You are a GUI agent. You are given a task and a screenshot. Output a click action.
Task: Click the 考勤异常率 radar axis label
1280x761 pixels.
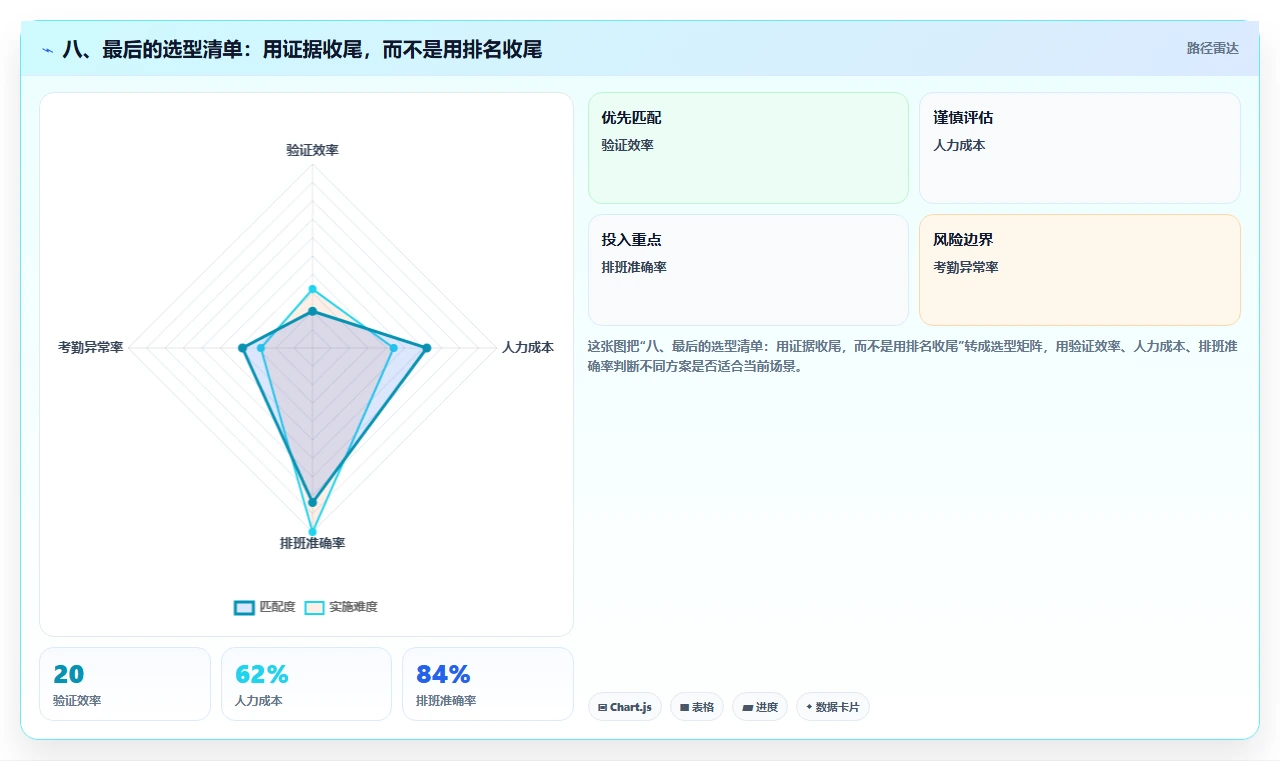pos(91,347)
